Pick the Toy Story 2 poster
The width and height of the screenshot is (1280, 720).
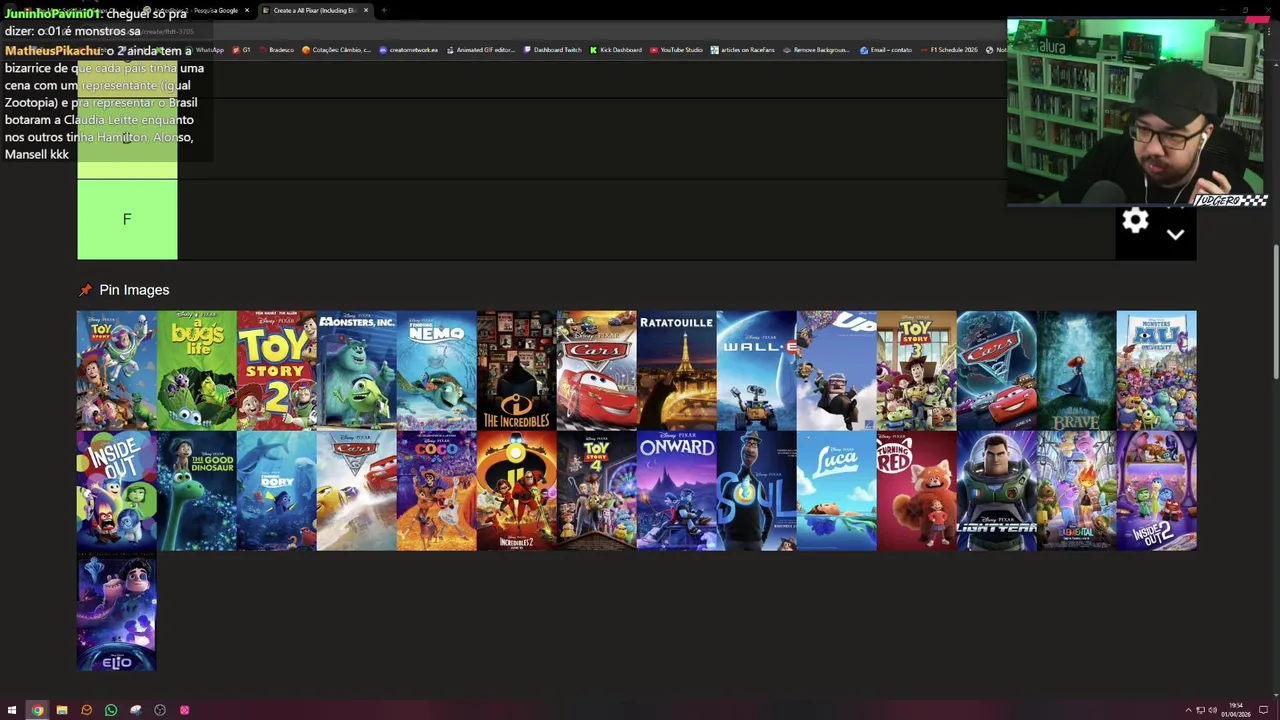tap(277, 371)
